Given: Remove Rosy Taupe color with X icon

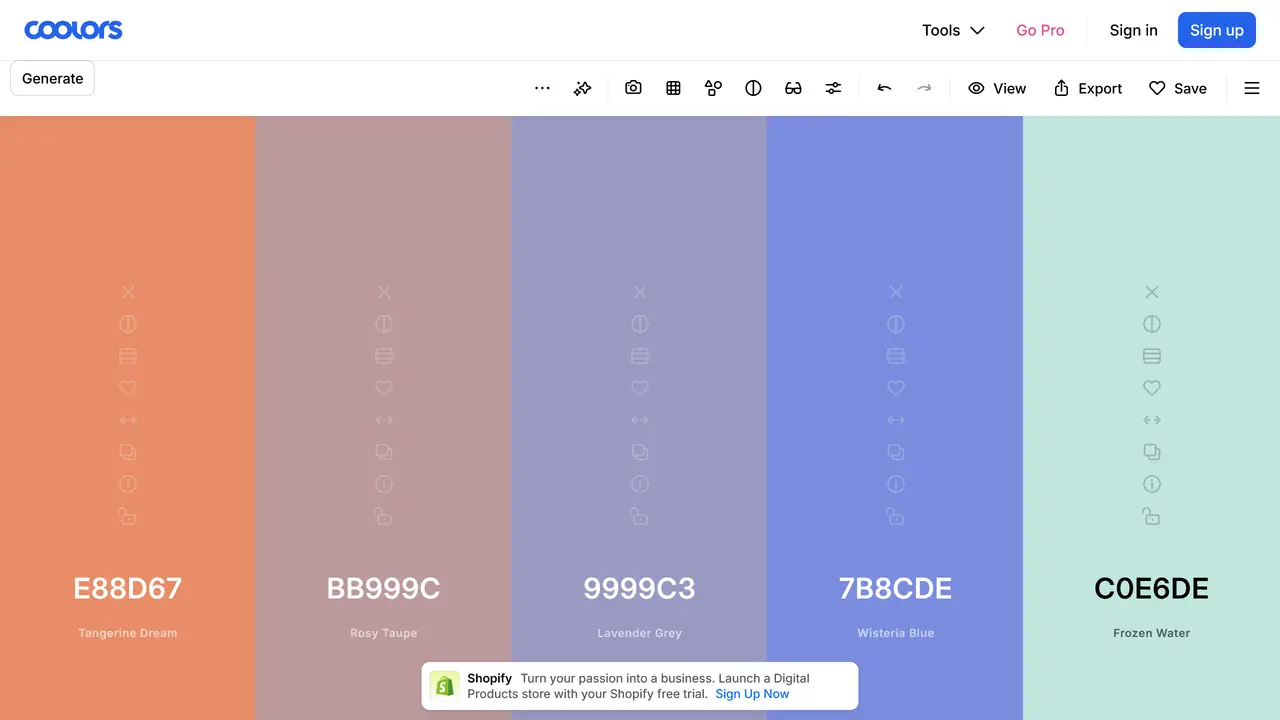Looking at the screenshot, I should pos(384,292).
